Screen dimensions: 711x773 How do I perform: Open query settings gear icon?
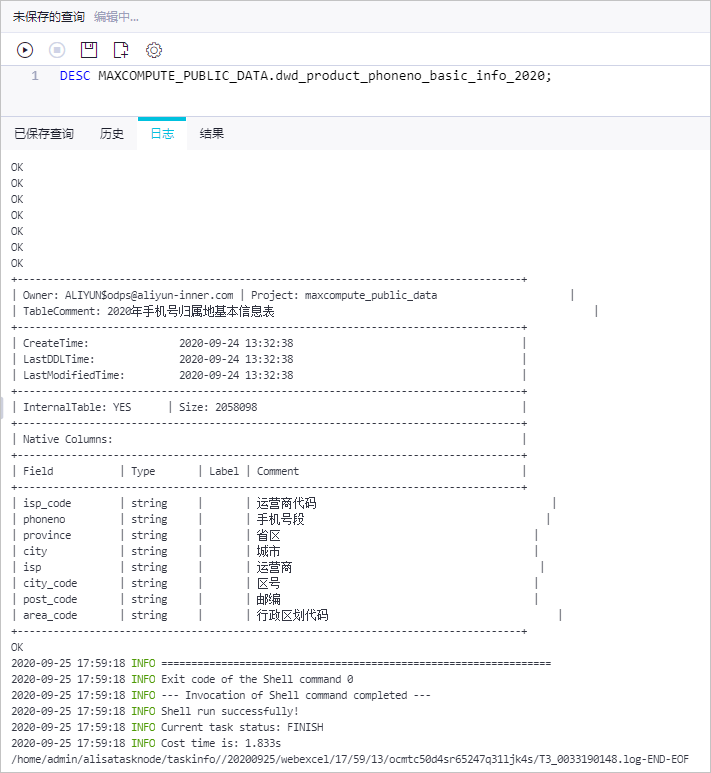[154, 50]
